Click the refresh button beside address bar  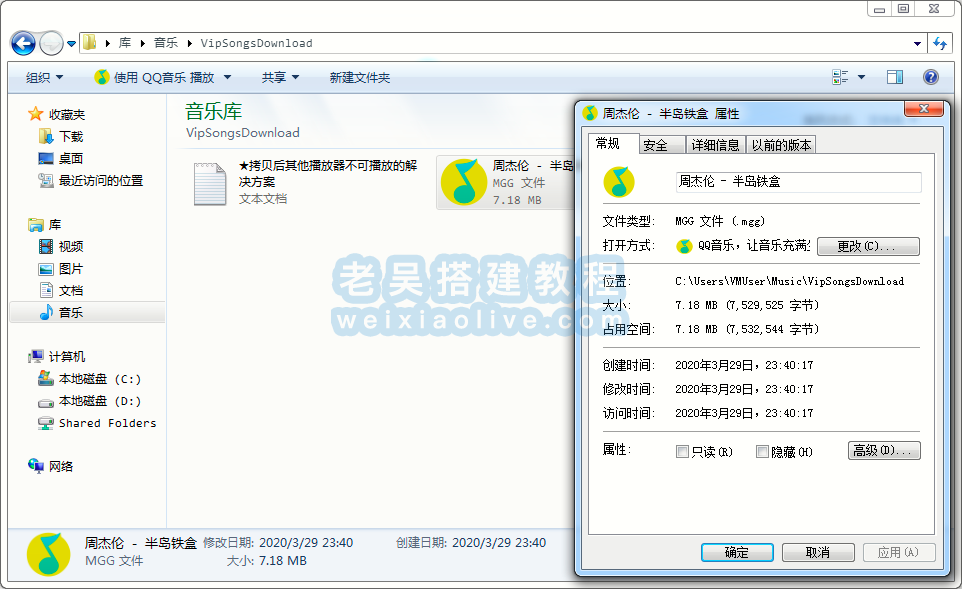(x=939, y=43)
